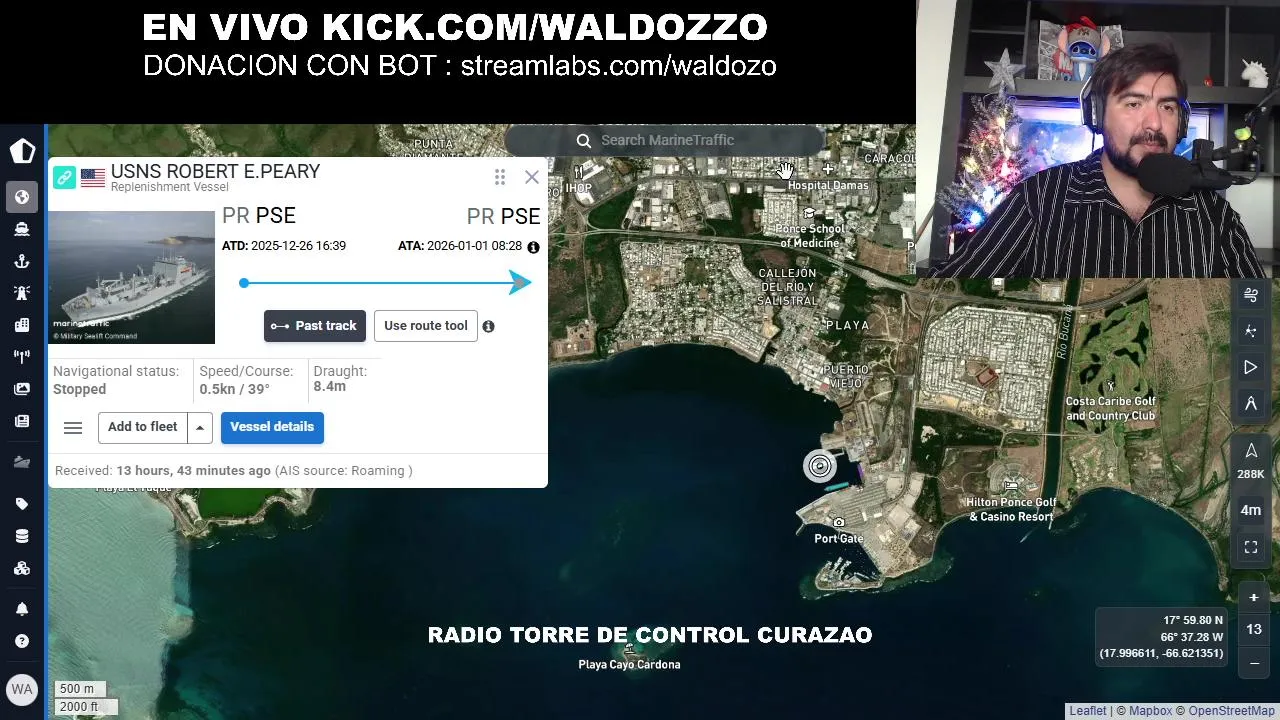Open the help question mark icon
Image resolution: width=1280 pixels, height=720 pixels.
[22, 641]
